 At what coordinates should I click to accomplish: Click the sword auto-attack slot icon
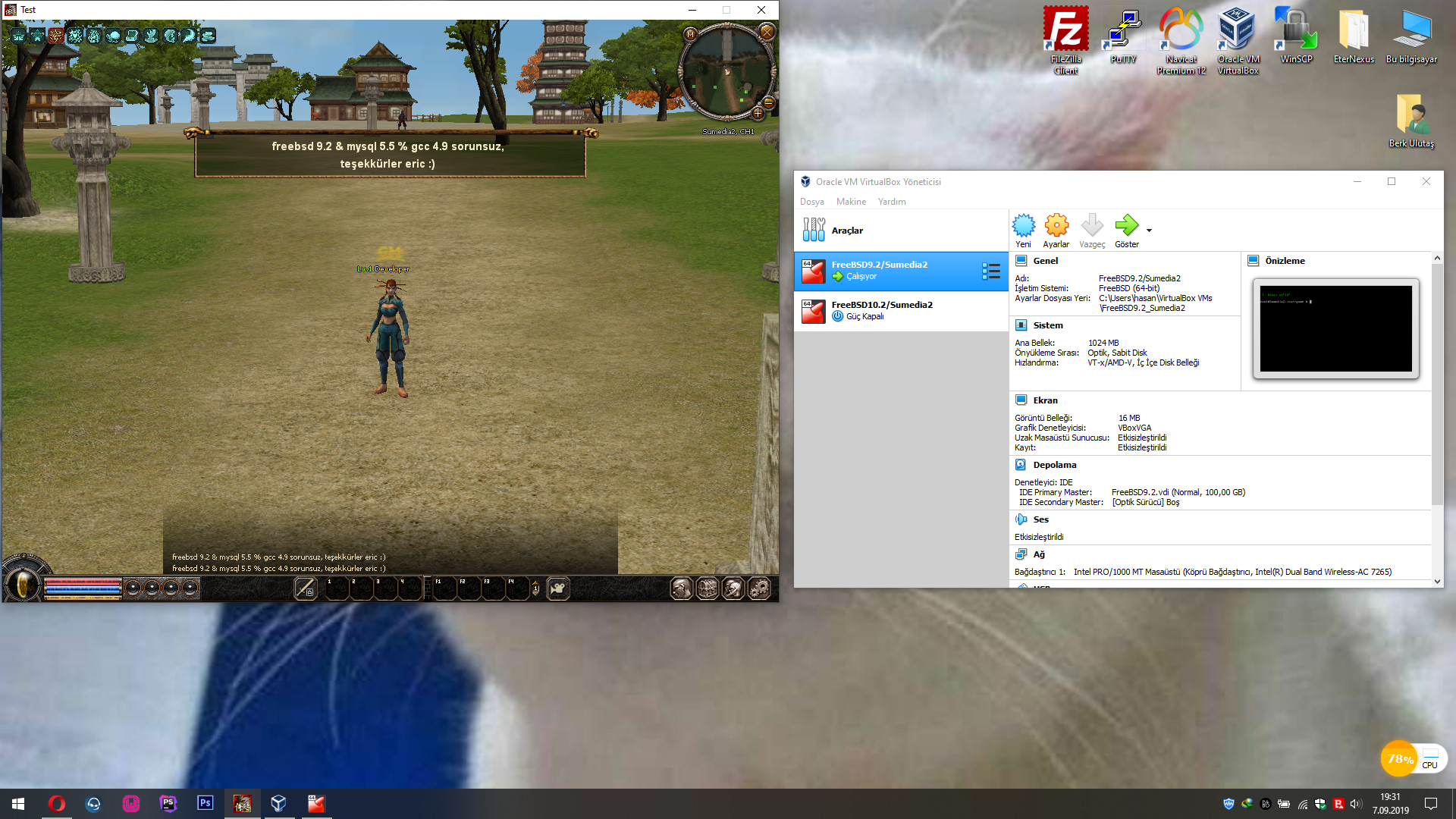click(x=305, y=588)
